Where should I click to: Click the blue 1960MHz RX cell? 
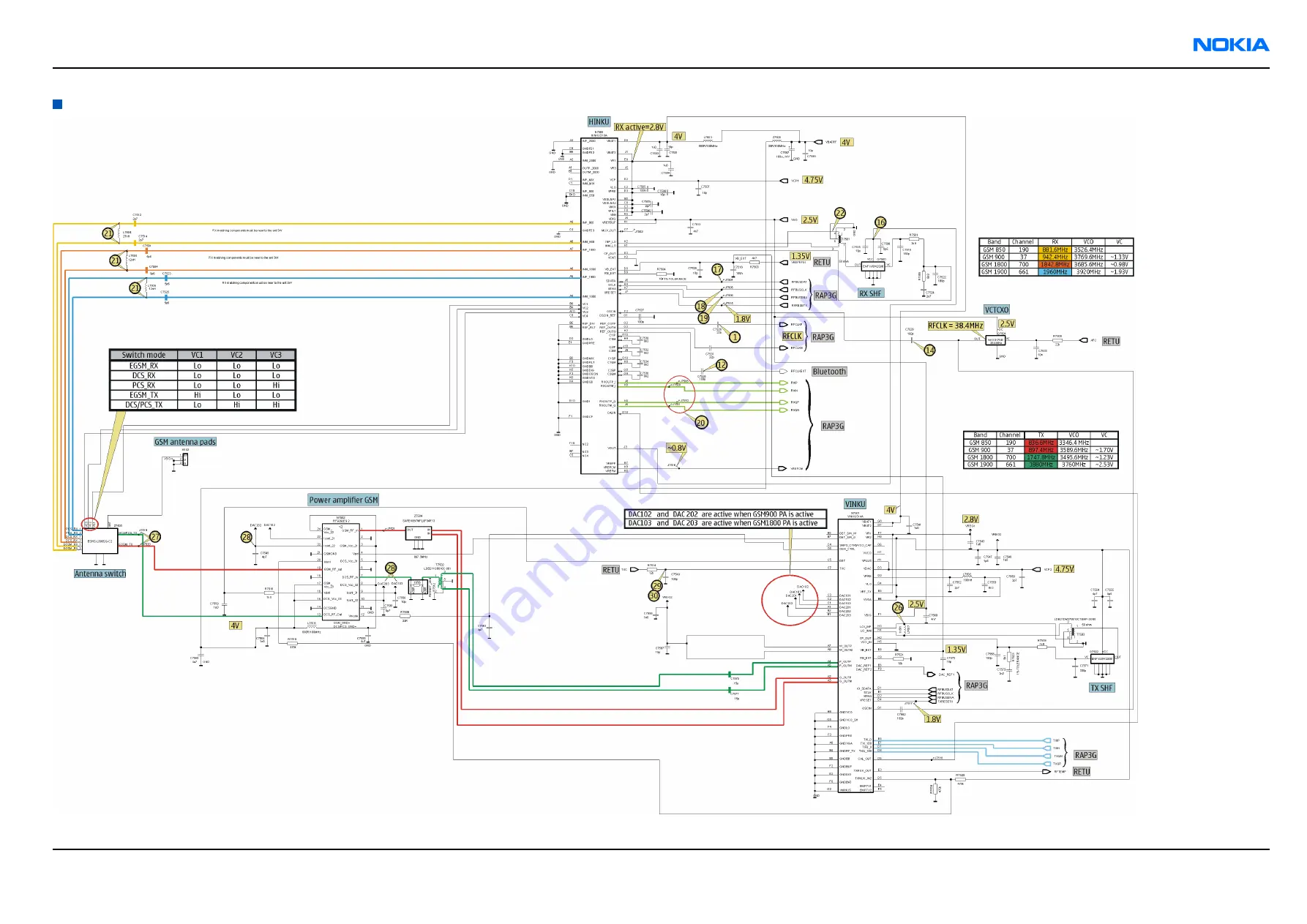point(1055,271)
